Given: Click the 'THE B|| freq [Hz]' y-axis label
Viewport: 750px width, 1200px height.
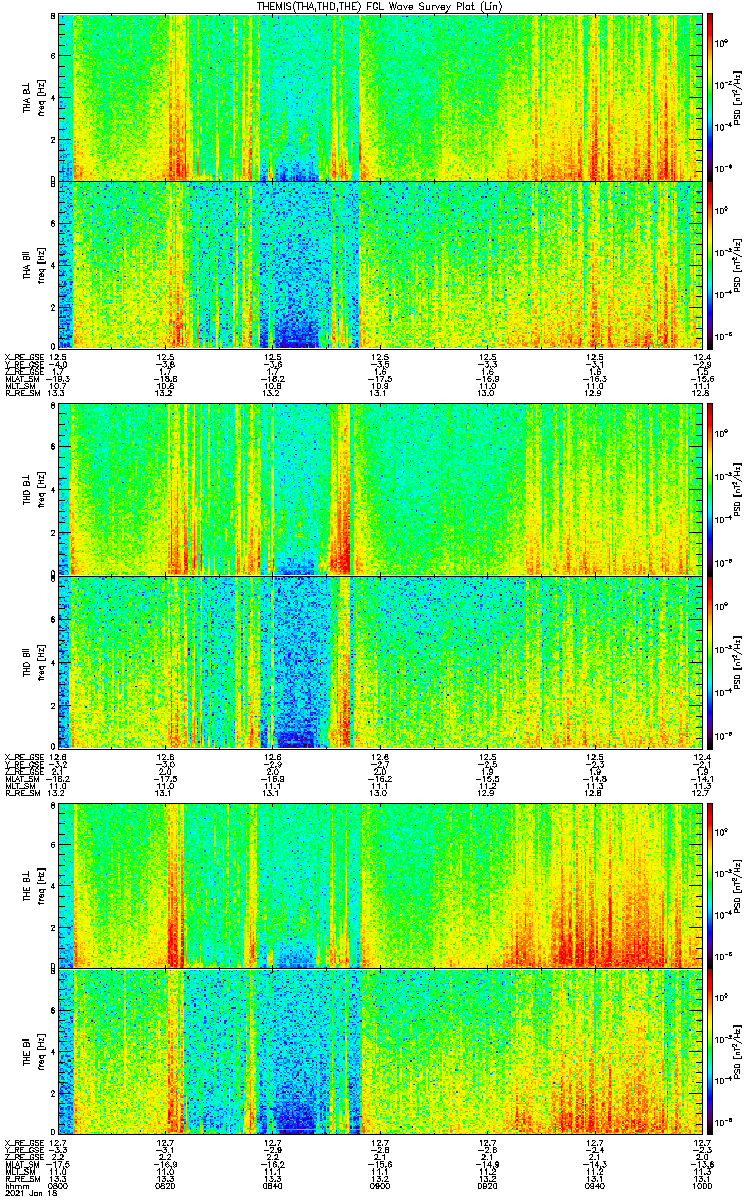Looking at the screenshot, I should pos(33,1053).
